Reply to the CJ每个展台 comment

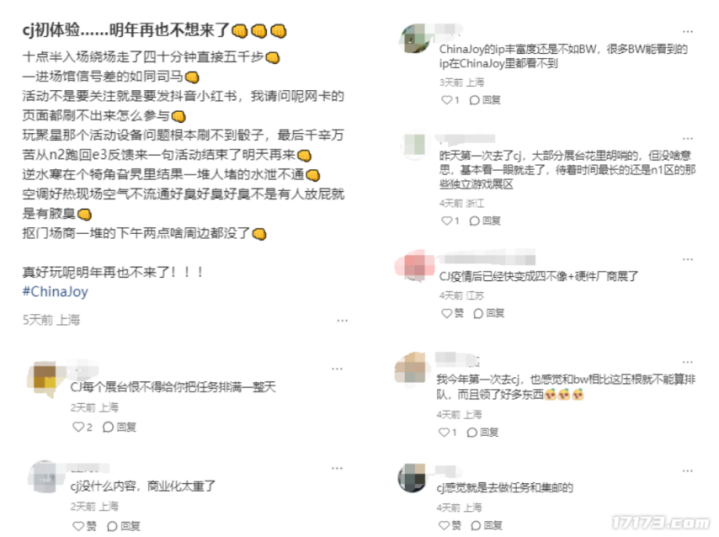coord(119,427)
